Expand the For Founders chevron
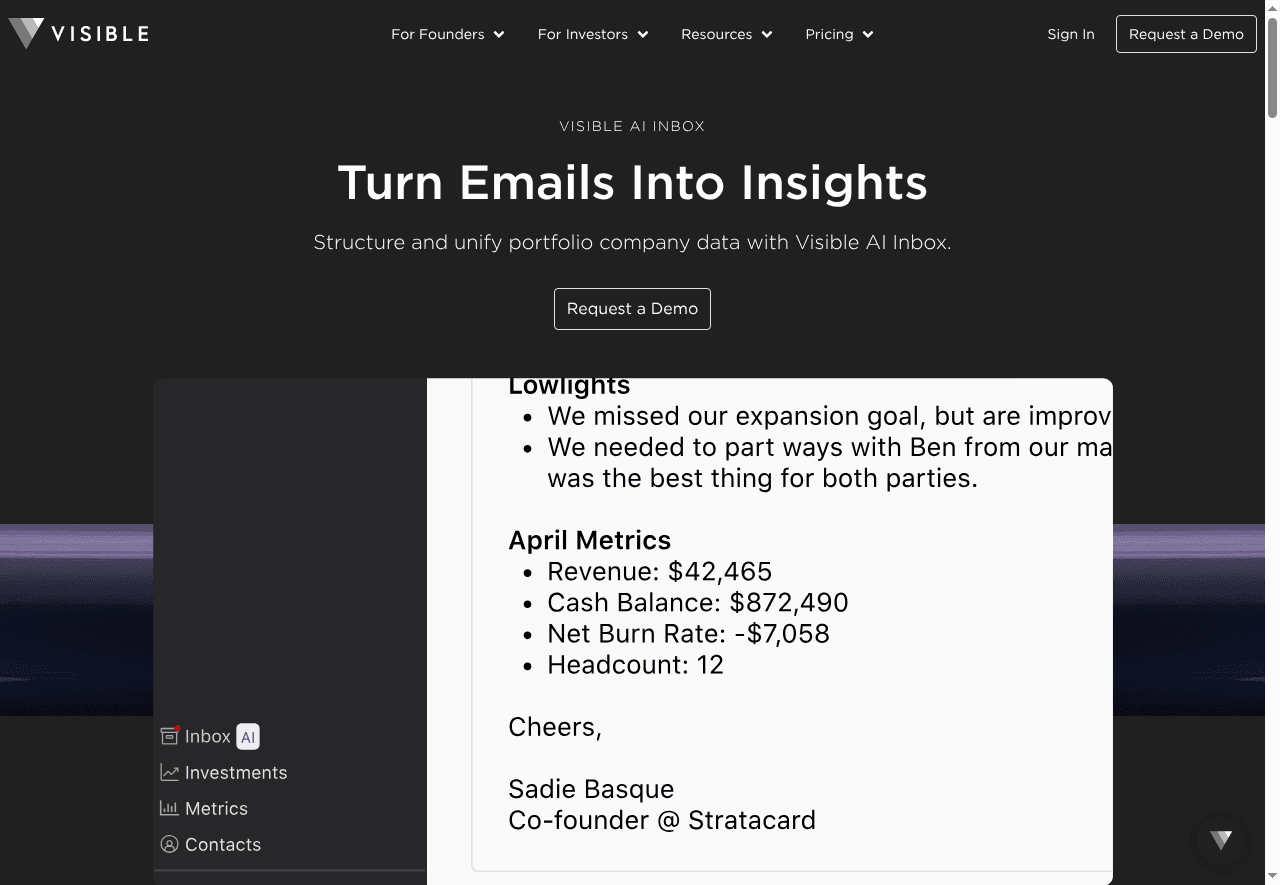The image size is (1280, 885). click(x=499, y=35)
